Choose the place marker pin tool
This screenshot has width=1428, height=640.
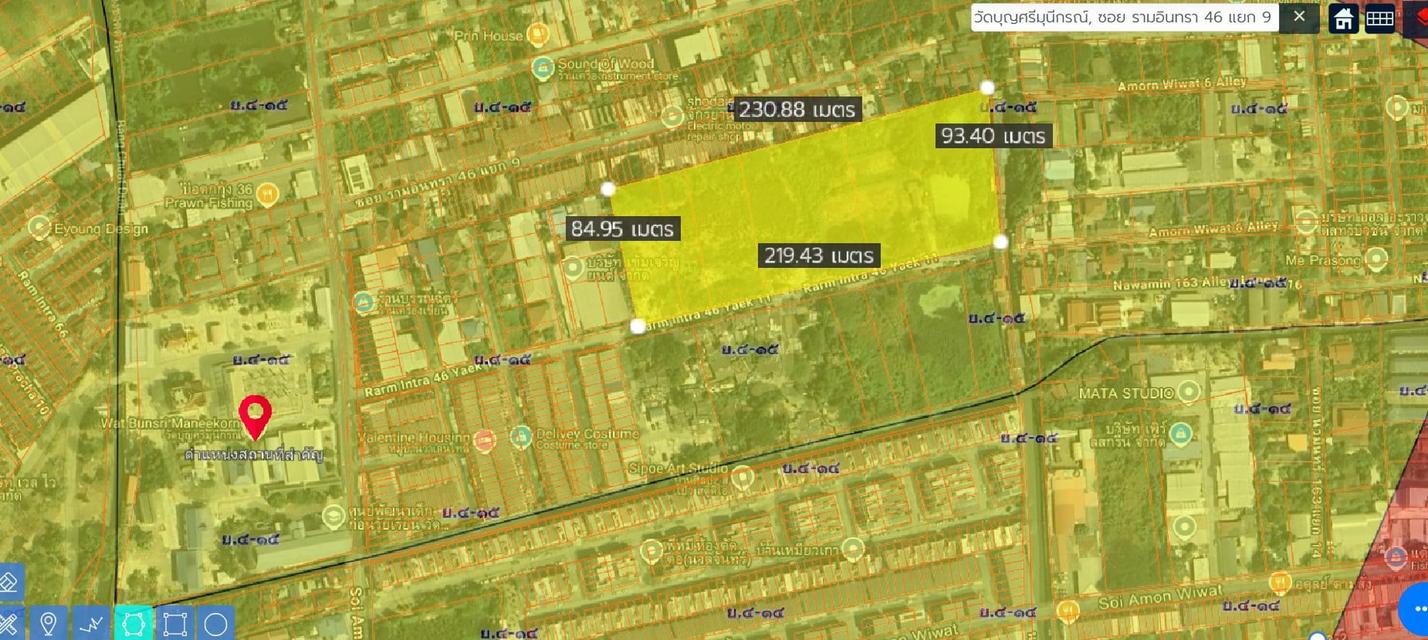coord(47,624)
